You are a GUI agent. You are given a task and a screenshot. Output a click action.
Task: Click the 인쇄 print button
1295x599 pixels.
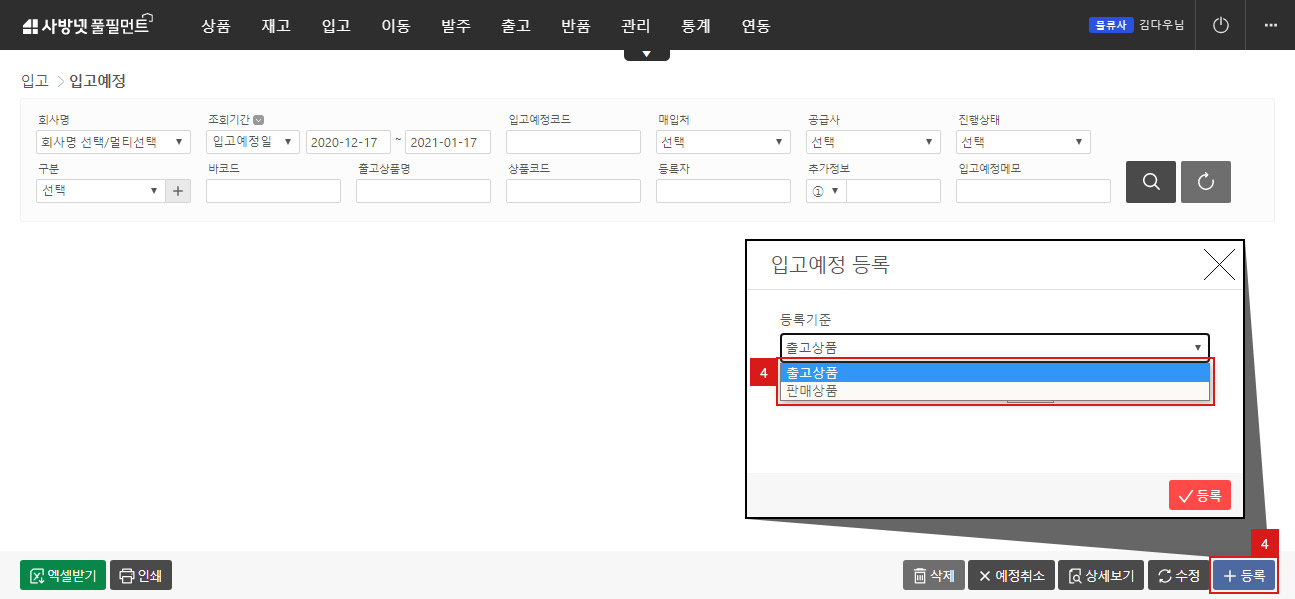[141, 575]
